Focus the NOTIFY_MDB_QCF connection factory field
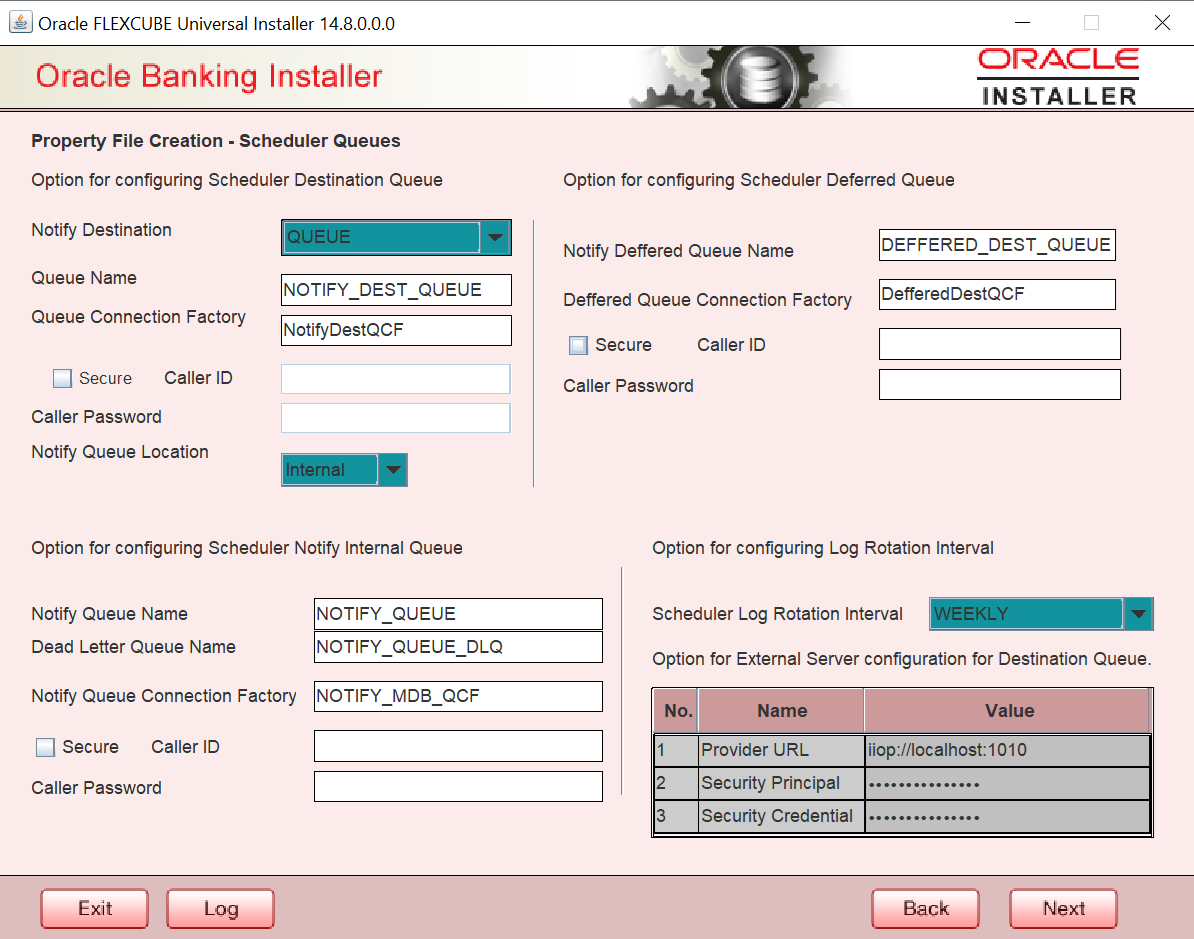The image size is (1194, 939). coord(458,696)
